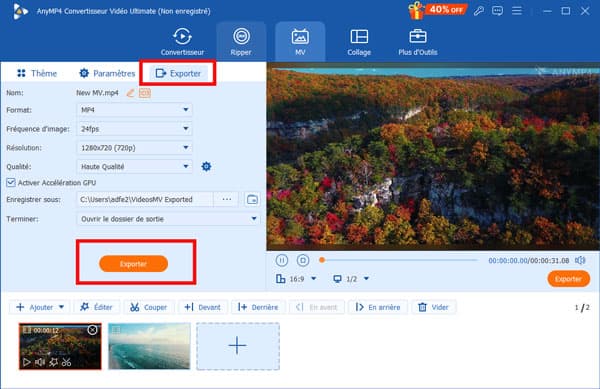Open the Éditer tool
Screen dimensions: 600x389
coord(96,307)
